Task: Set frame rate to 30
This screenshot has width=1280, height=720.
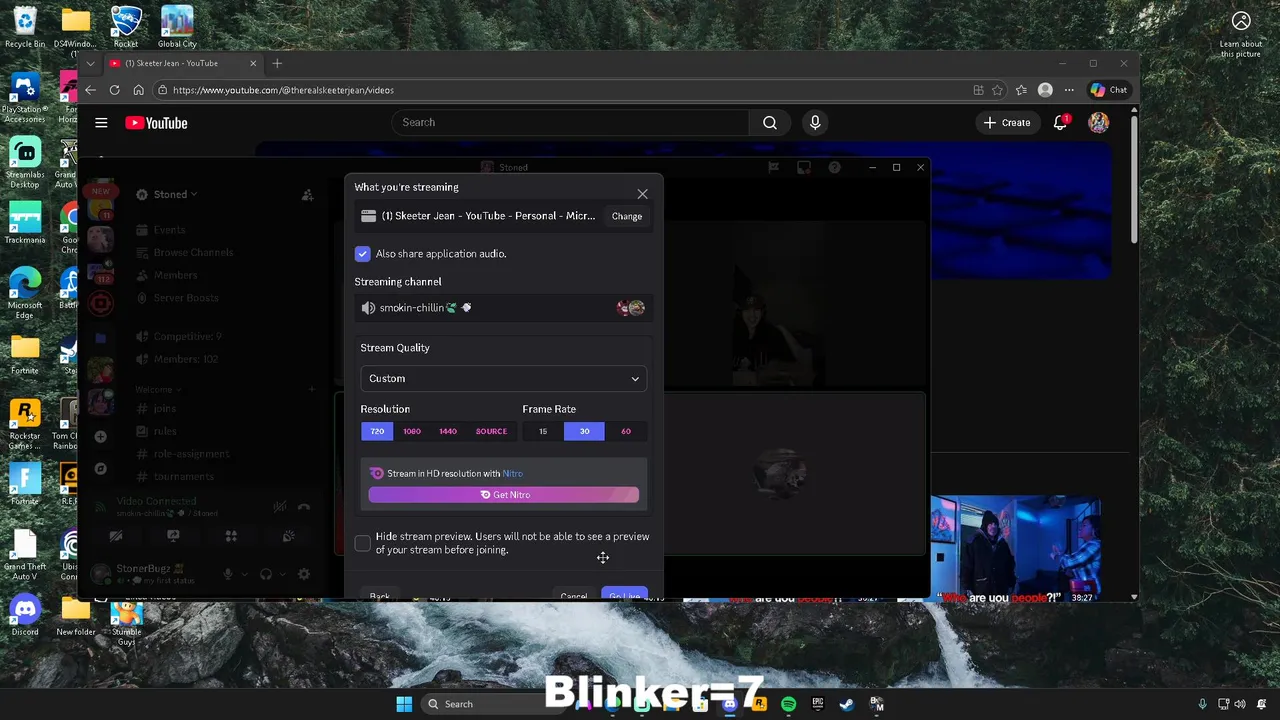Action: [584, 431]
